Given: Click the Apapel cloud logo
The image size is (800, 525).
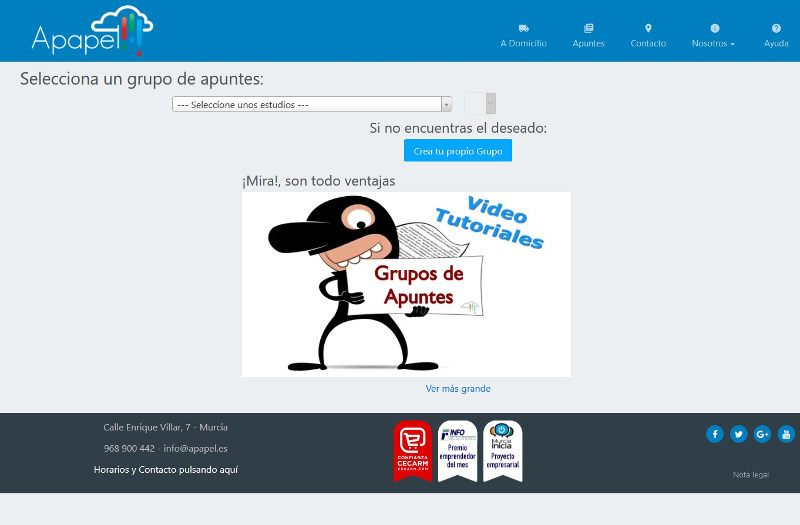Looking at the screenshot, I should (x=92, y=31).
